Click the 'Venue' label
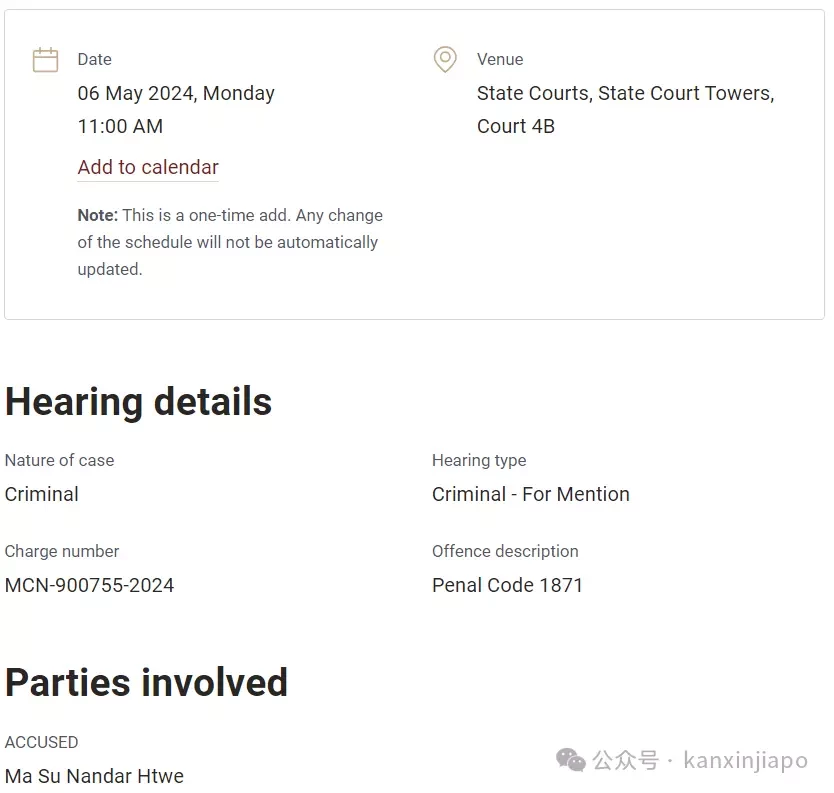Viewport: 834px width, 793px height. pos(500,59)
